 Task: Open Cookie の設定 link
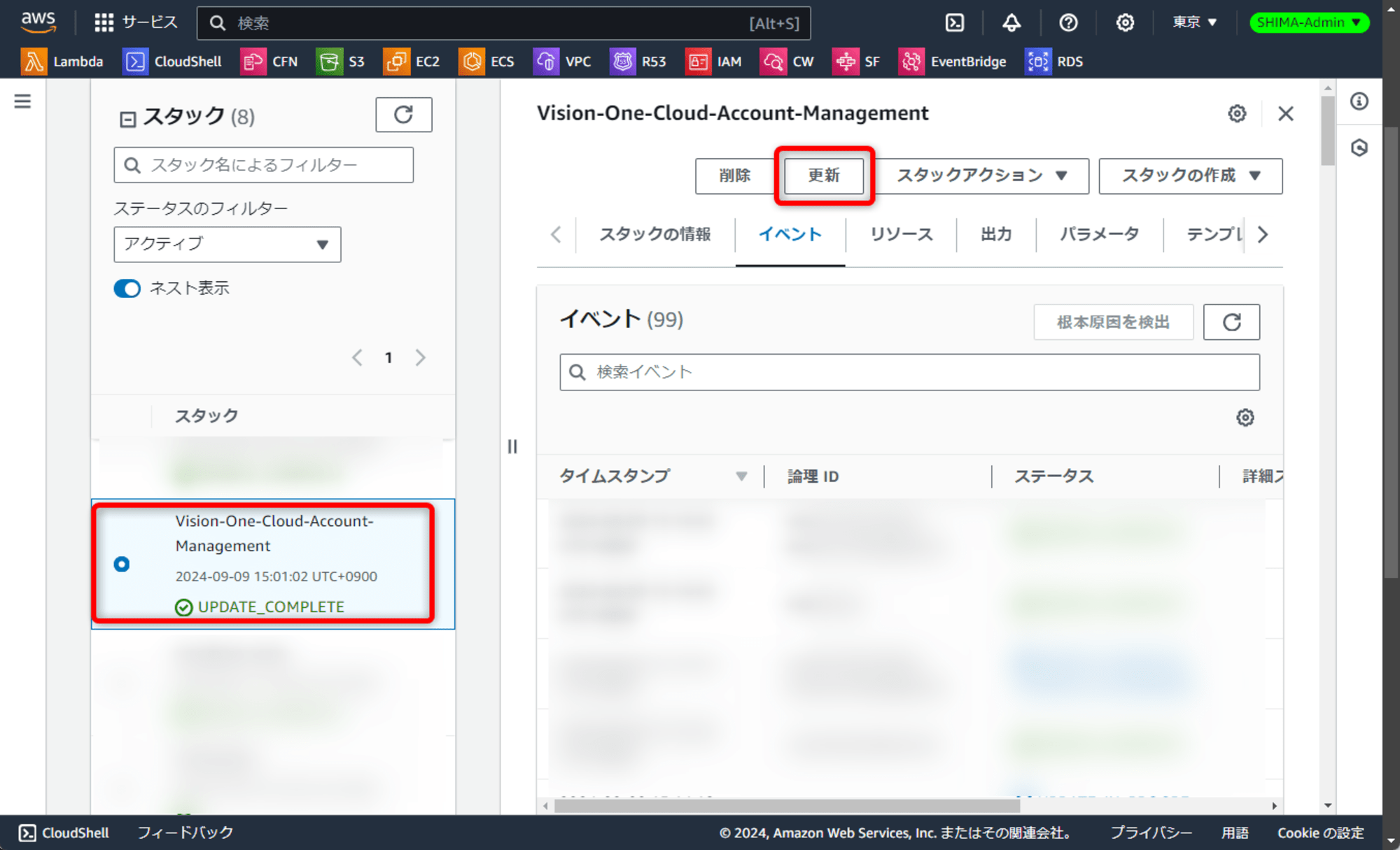(x=1320, y=833)
